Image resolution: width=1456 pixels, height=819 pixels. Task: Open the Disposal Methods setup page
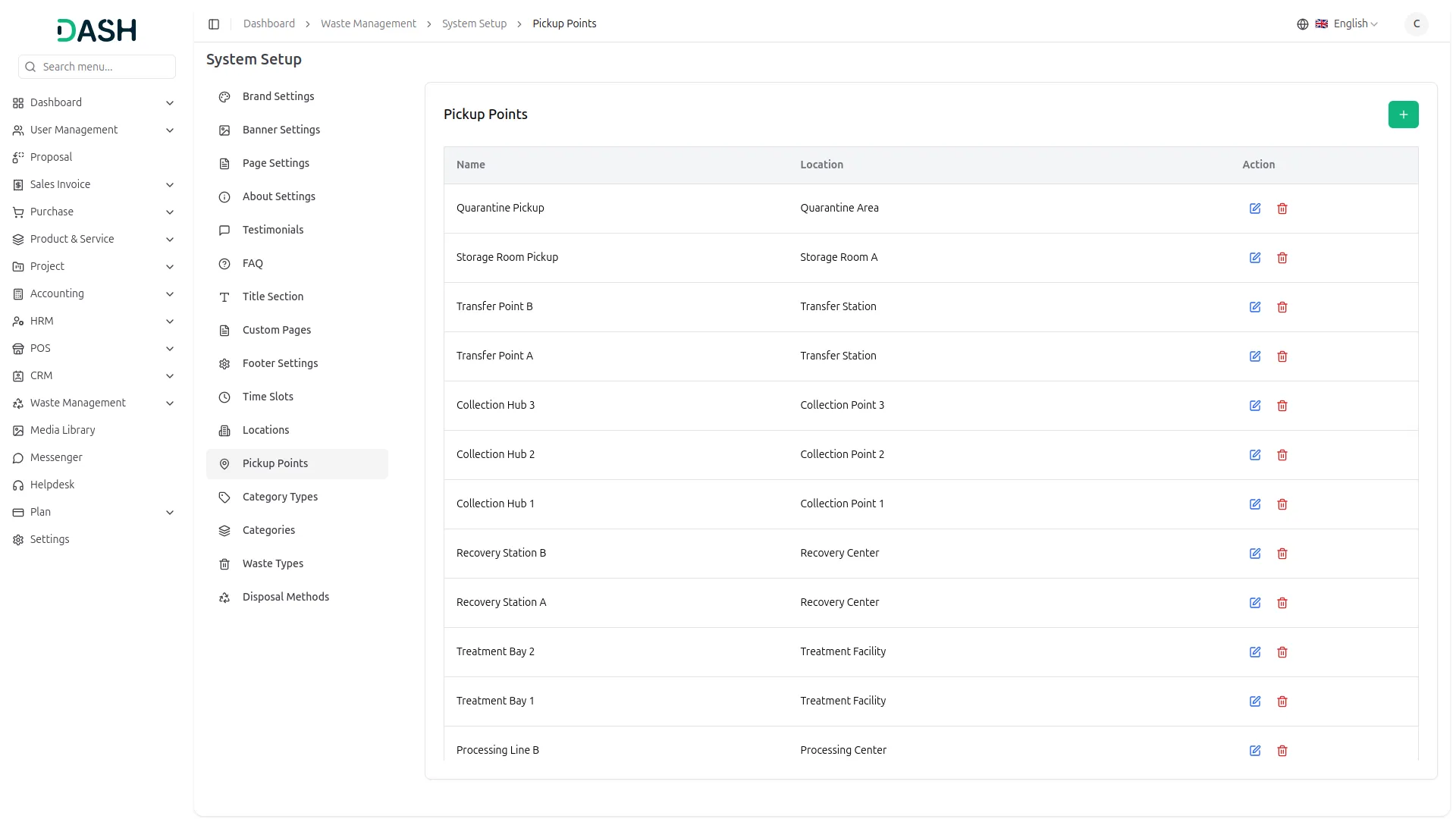pyautogui.click(x=285, y=597)
